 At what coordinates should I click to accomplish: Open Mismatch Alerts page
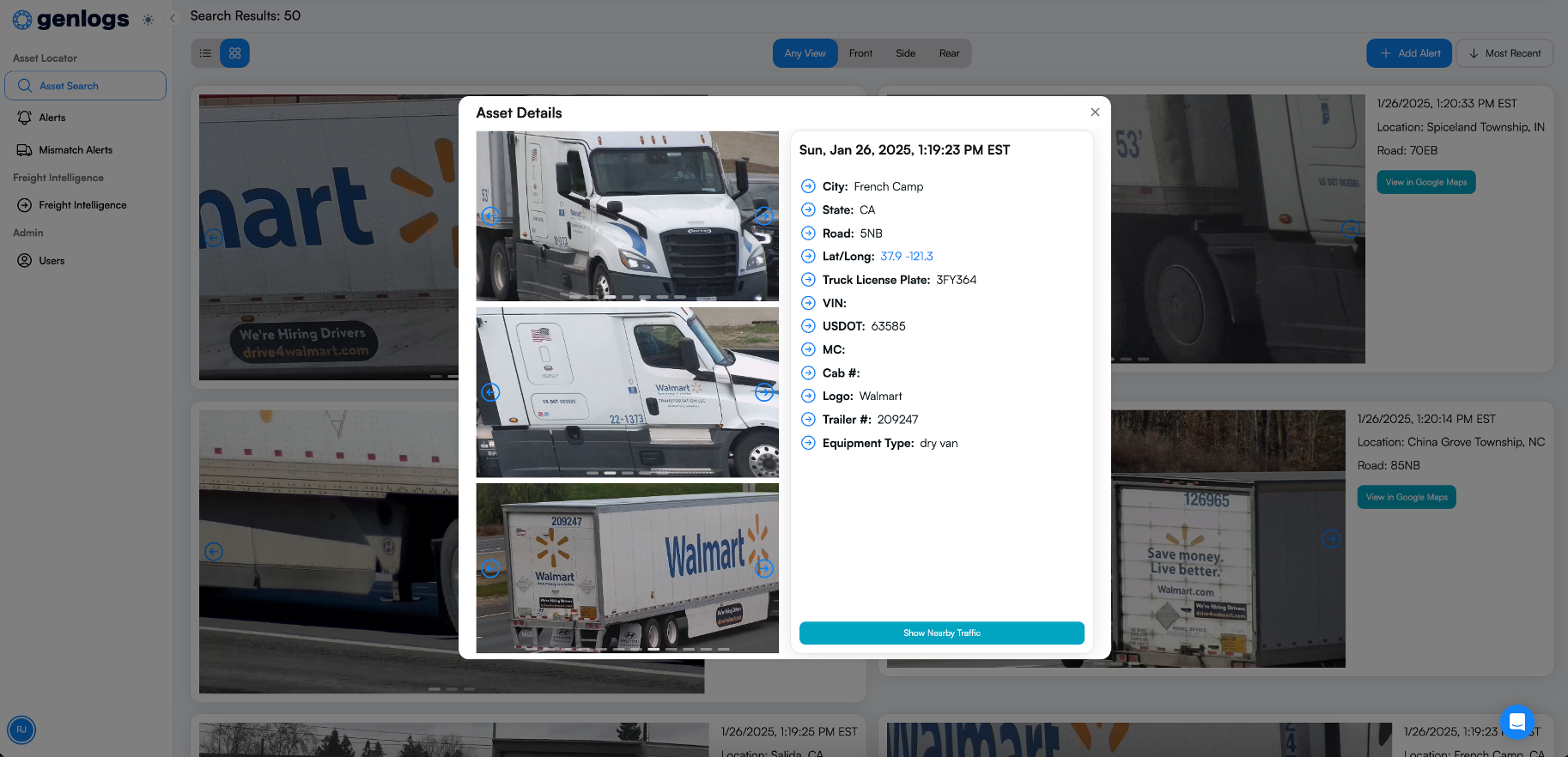[x=75, y=150]
